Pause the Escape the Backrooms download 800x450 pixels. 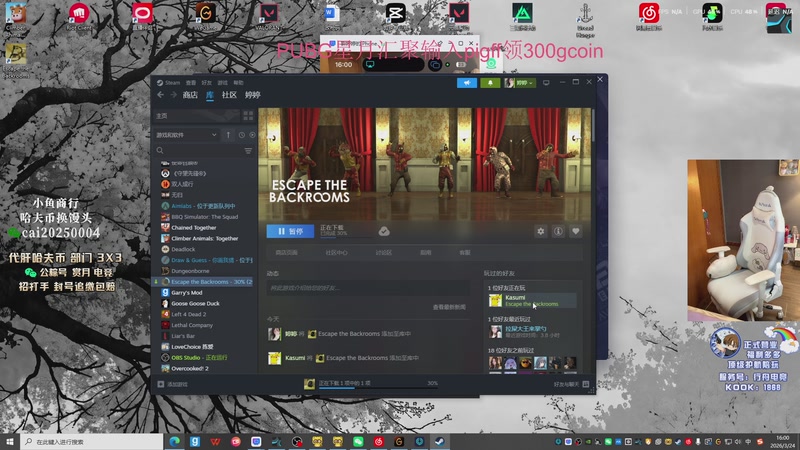(x=290, y=231)
